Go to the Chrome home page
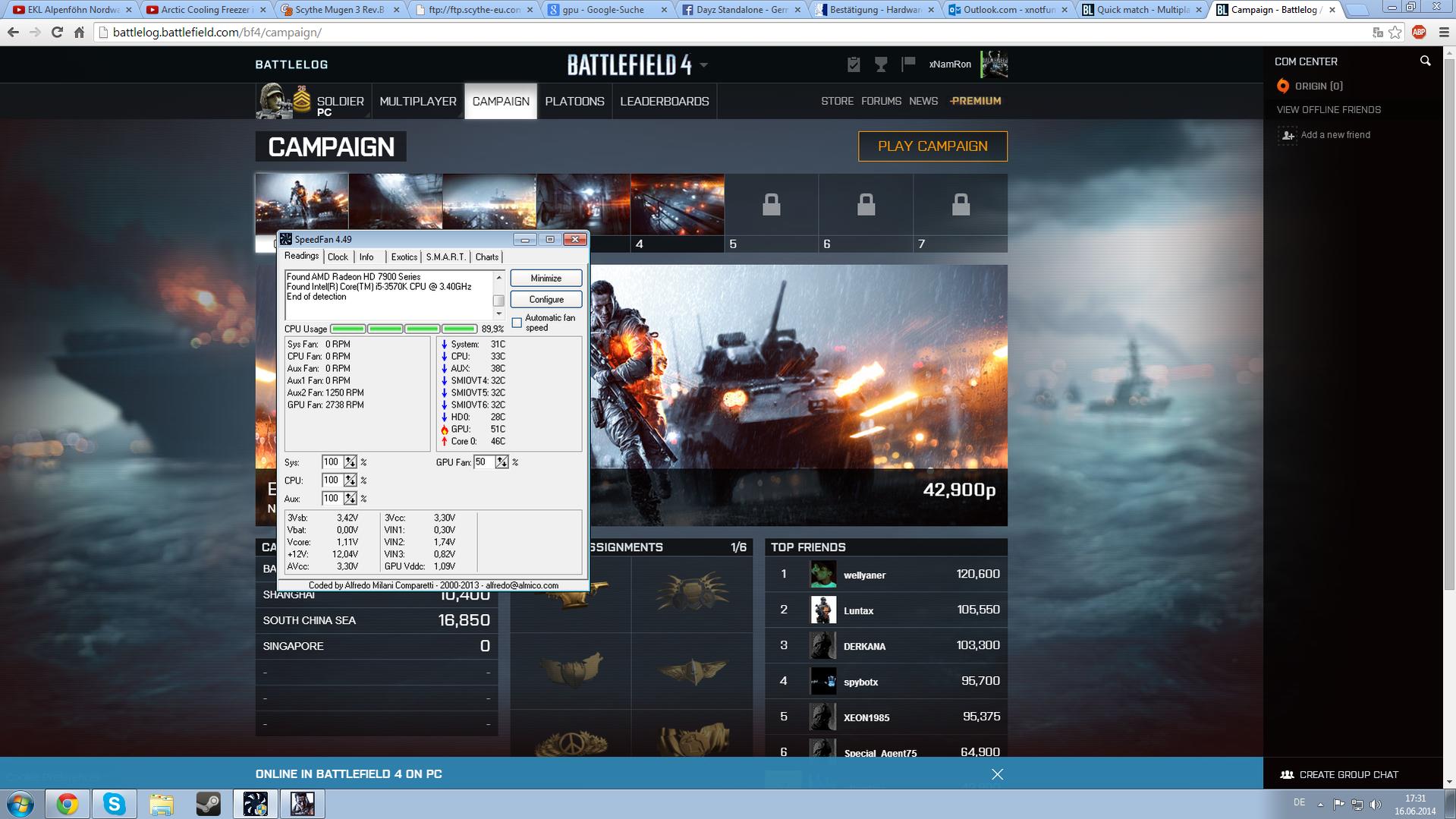The width and height of the screenshot is (1456, 819). [79, 33]
